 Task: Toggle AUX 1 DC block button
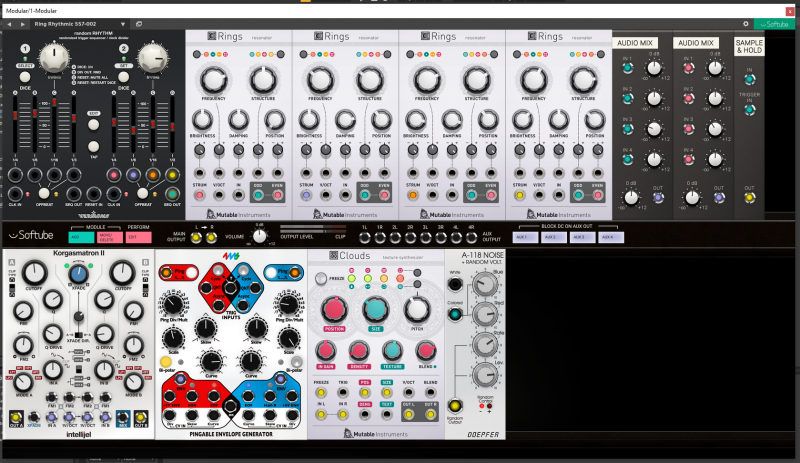click(526, 237)
